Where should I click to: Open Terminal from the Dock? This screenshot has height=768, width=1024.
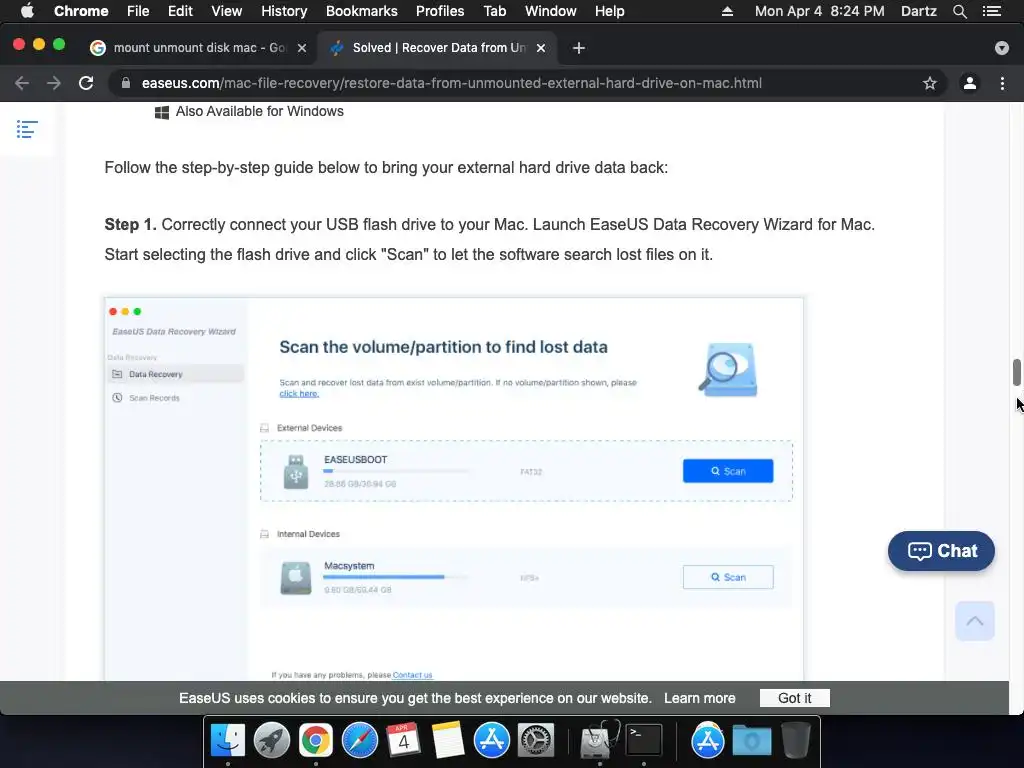644,740
